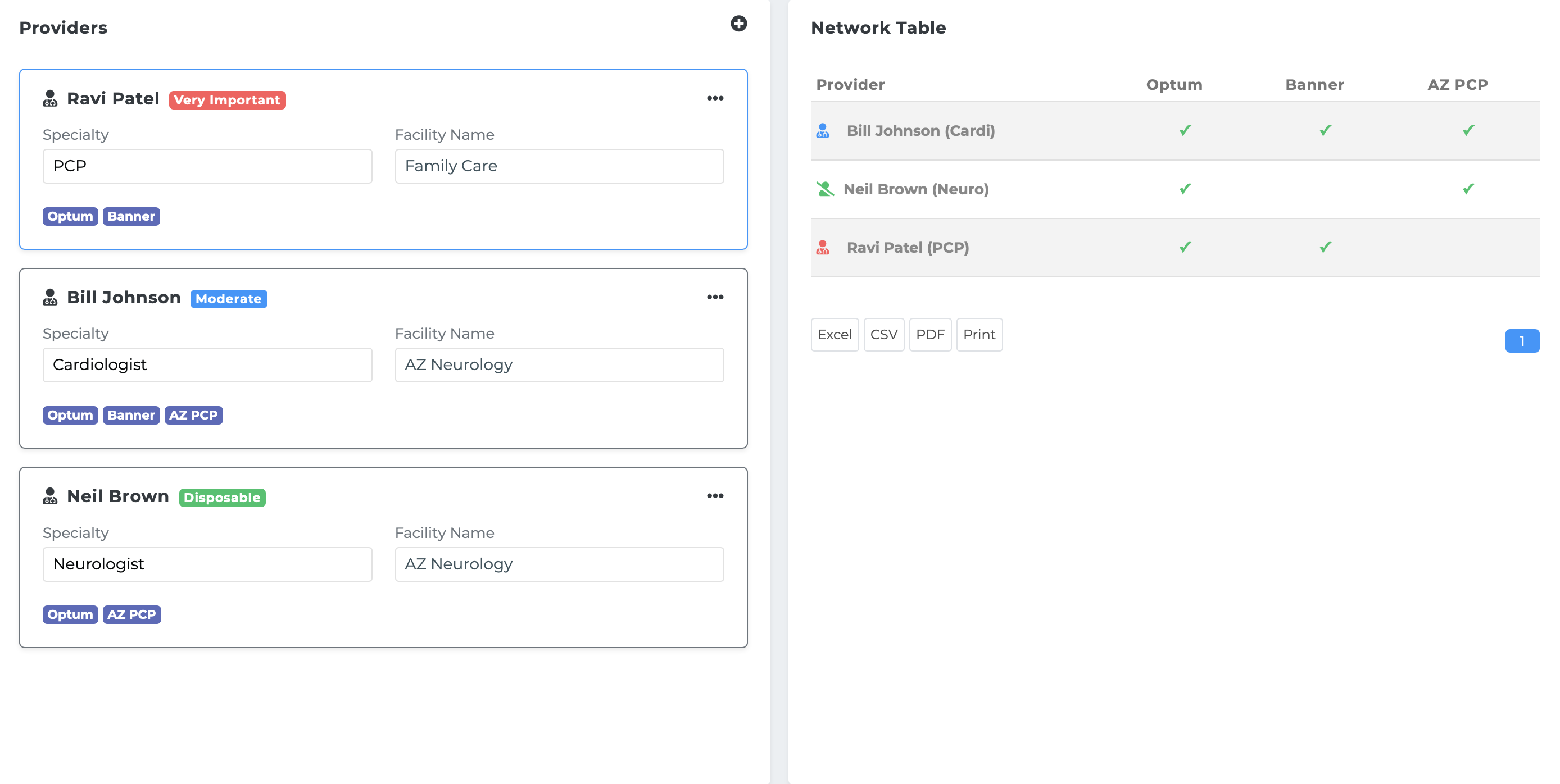Click the doctor icon beside Bill Johnson heading

50,297
